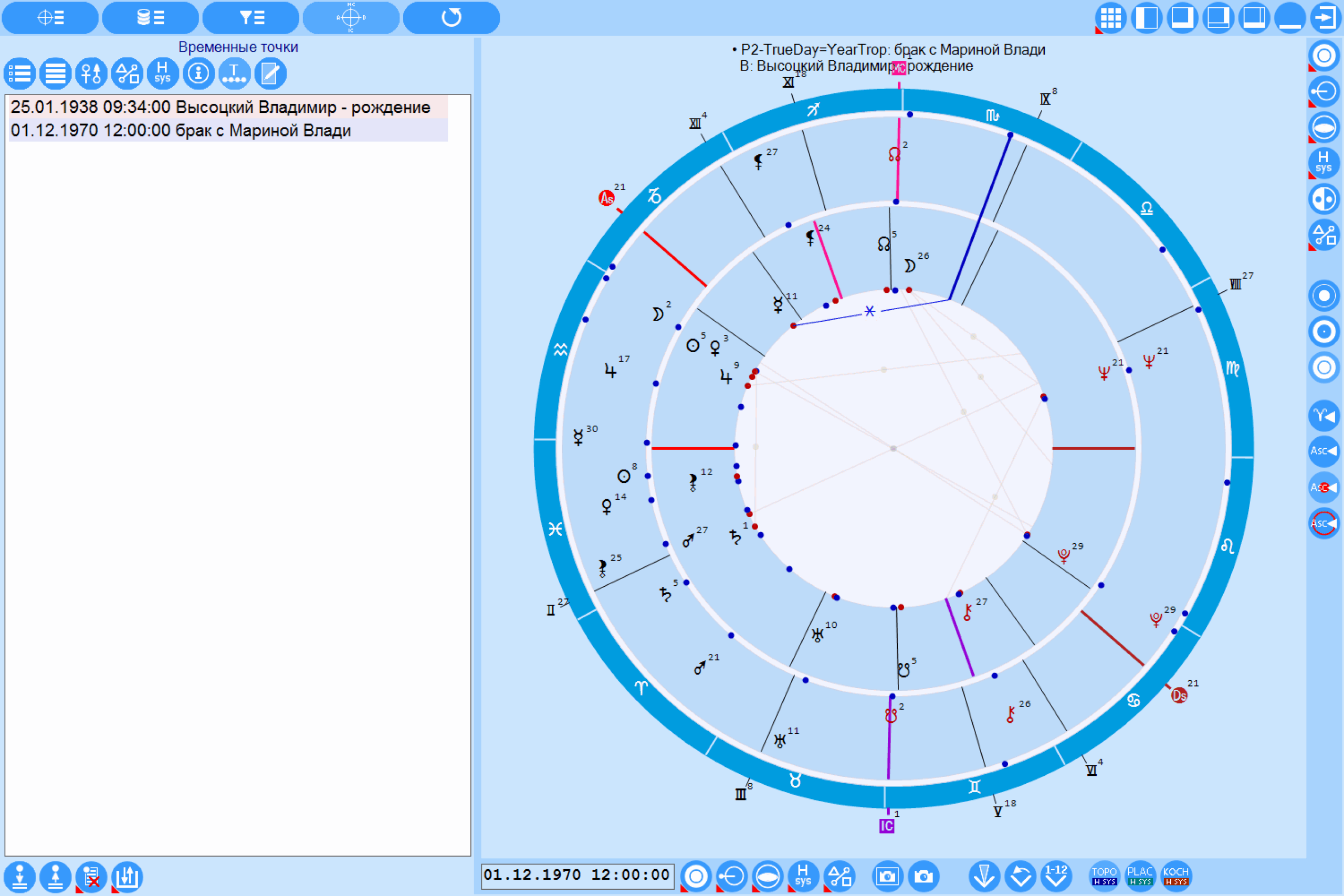The image size is (1344, 896).
Task: Select TOPO H SYS house system
Action: click(1104, 876)
